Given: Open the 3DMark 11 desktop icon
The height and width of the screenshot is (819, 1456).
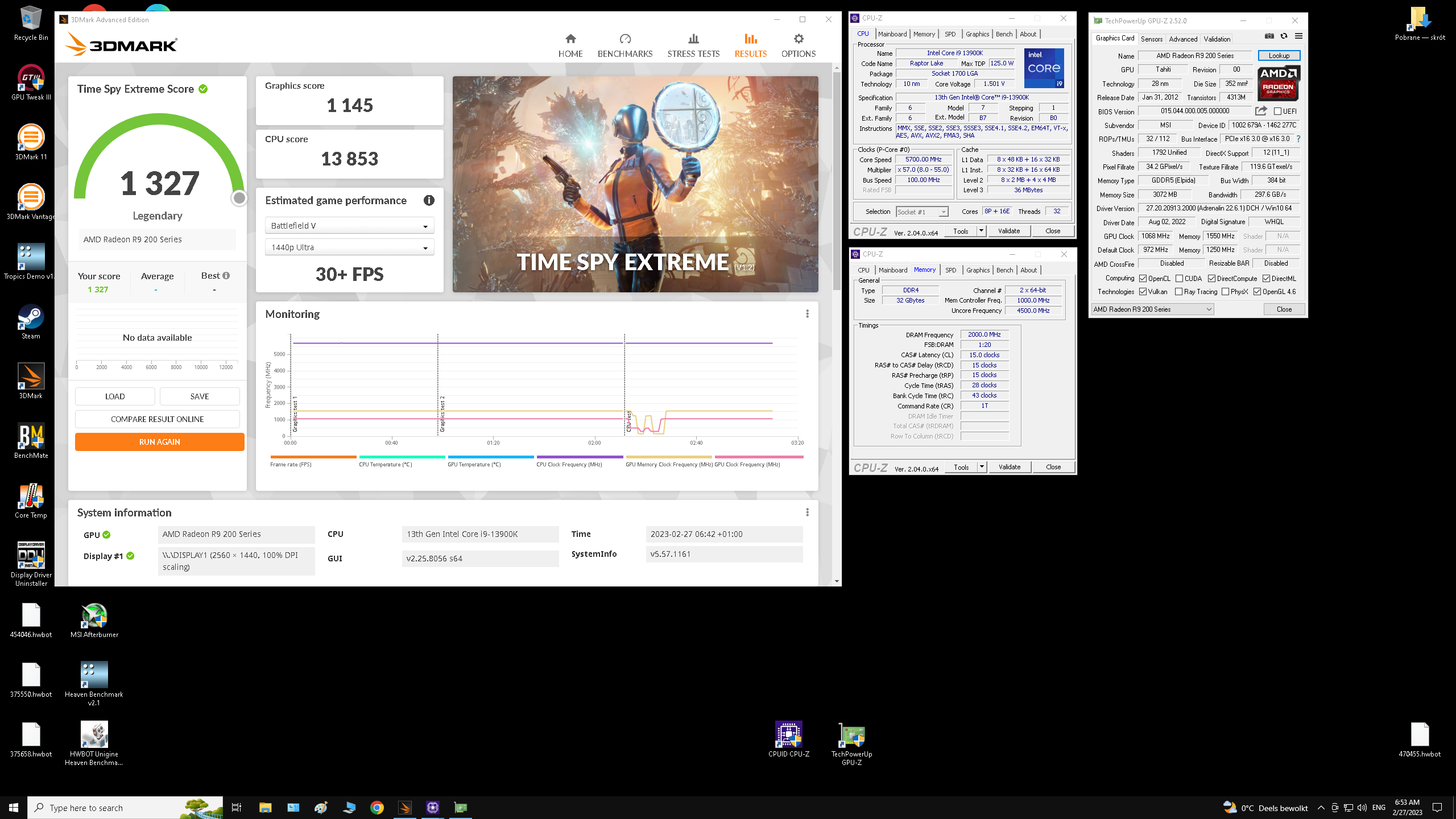Looking at the screenshot, I should [31, 143].
